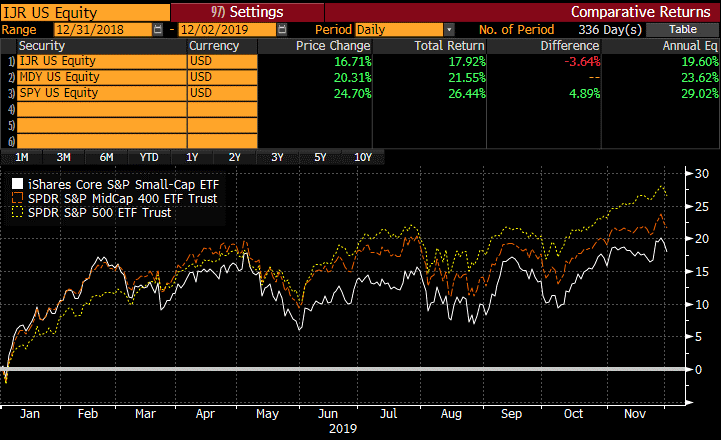This screenshot has width=721, height=440.
Task: Click the 23.62% annual equivalent value
Action: [700, 78]
